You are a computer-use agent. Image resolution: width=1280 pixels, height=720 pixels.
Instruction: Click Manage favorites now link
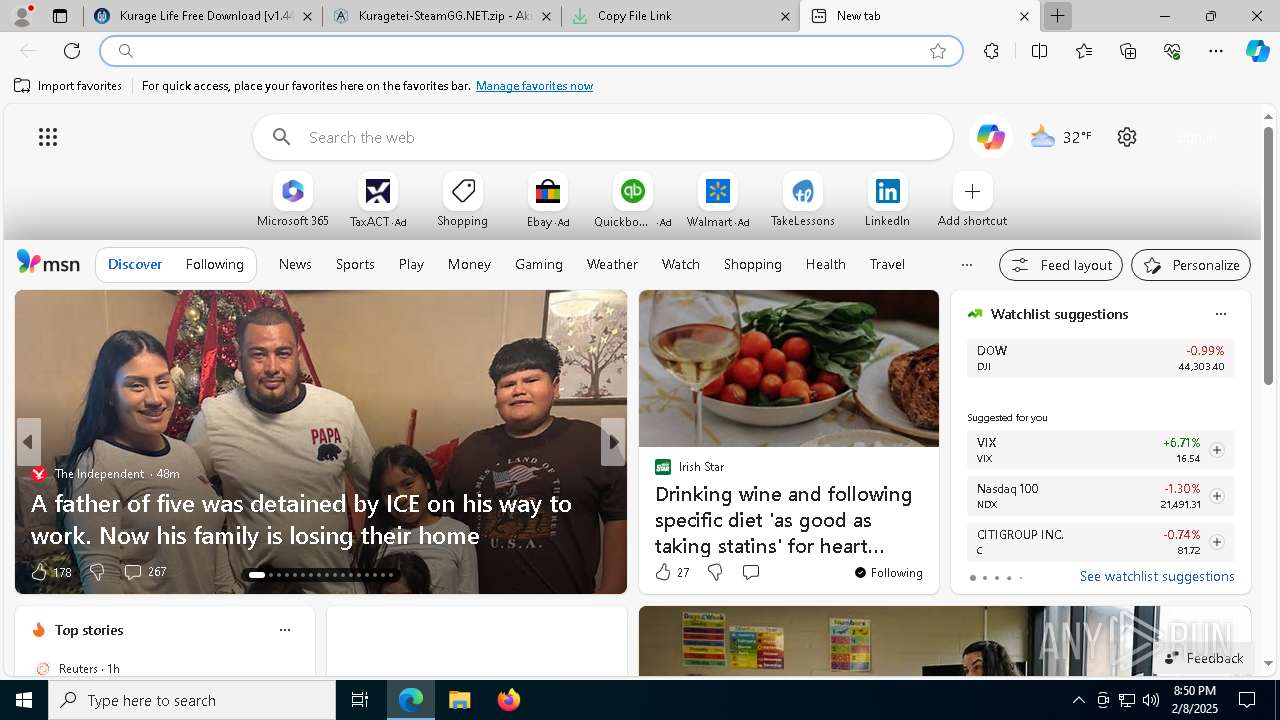(x=534, y=86)
